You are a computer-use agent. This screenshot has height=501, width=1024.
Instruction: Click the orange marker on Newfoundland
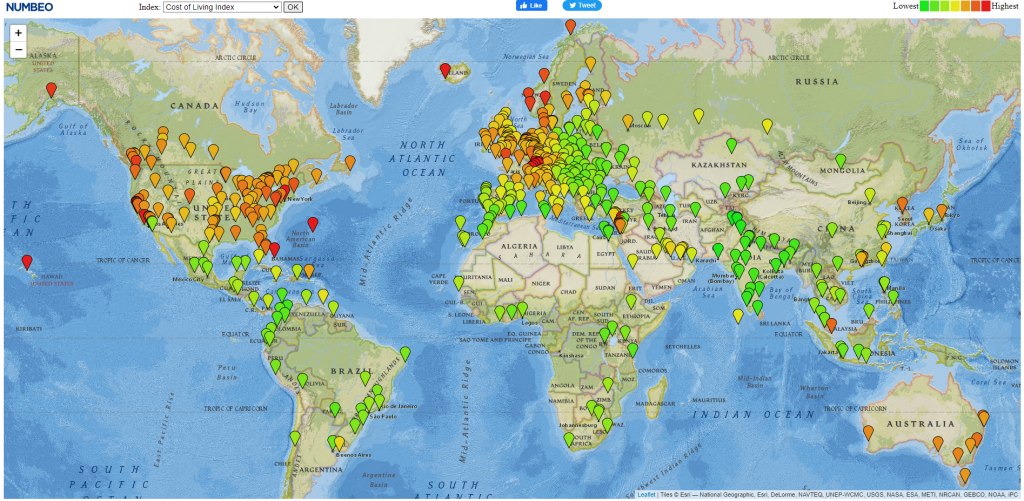350,162
